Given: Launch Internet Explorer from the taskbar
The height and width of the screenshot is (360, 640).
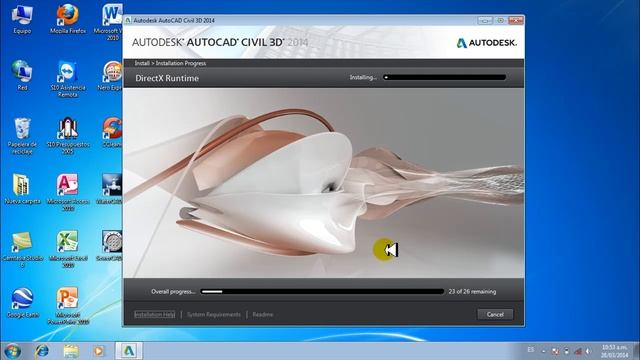Looking at the screenshot, I should tap(42, 351).
